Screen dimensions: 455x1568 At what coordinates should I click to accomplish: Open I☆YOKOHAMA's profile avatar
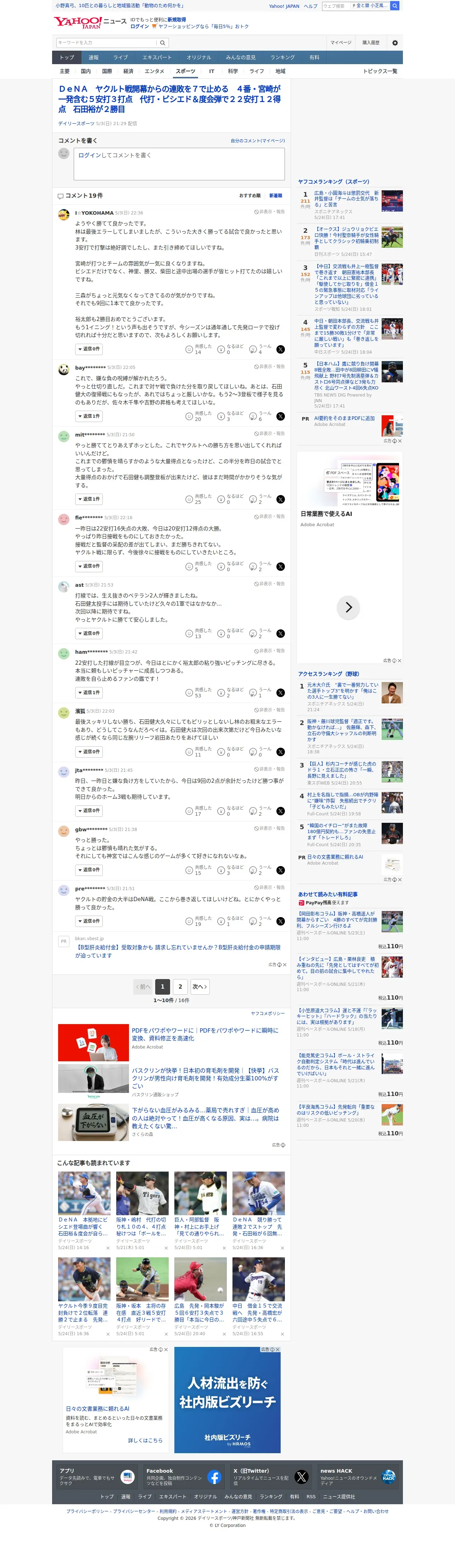pyautogui.click(x=63, y=214)
